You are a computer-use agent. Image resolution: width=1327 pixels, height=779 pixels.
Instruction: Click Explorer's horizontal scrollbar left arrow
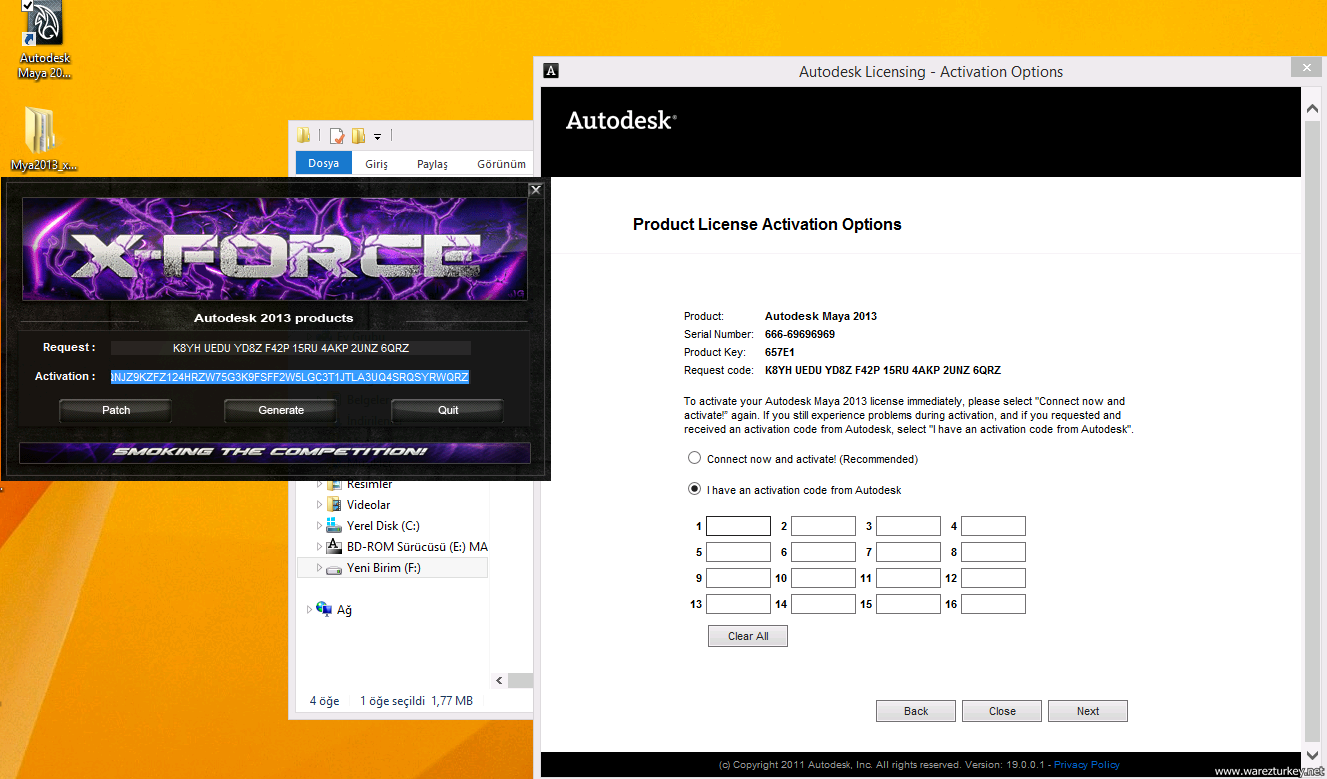coord(499,680)
